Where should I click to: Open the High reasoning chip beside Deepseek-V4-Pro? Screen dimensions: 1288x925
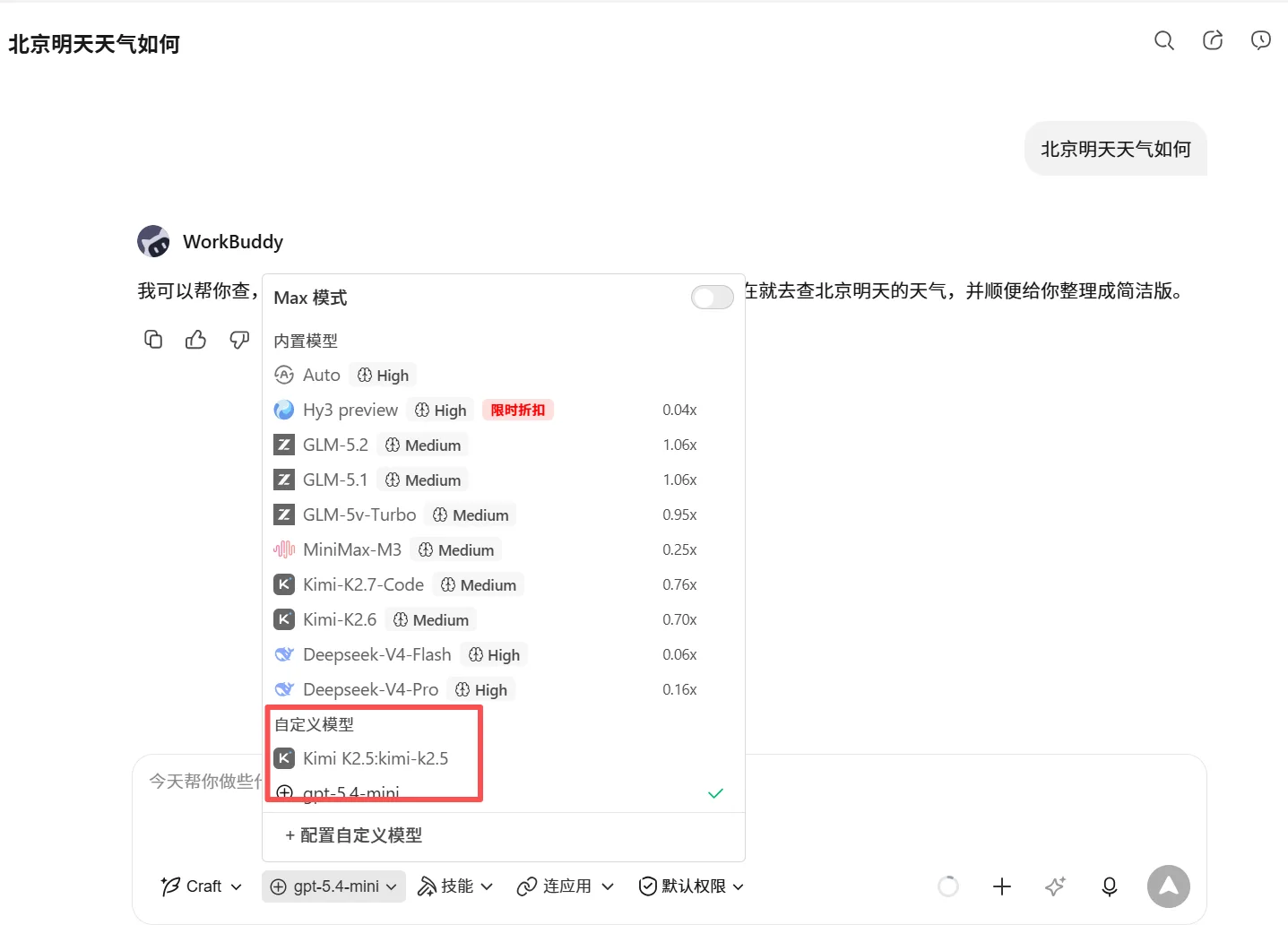pos(481,689)
